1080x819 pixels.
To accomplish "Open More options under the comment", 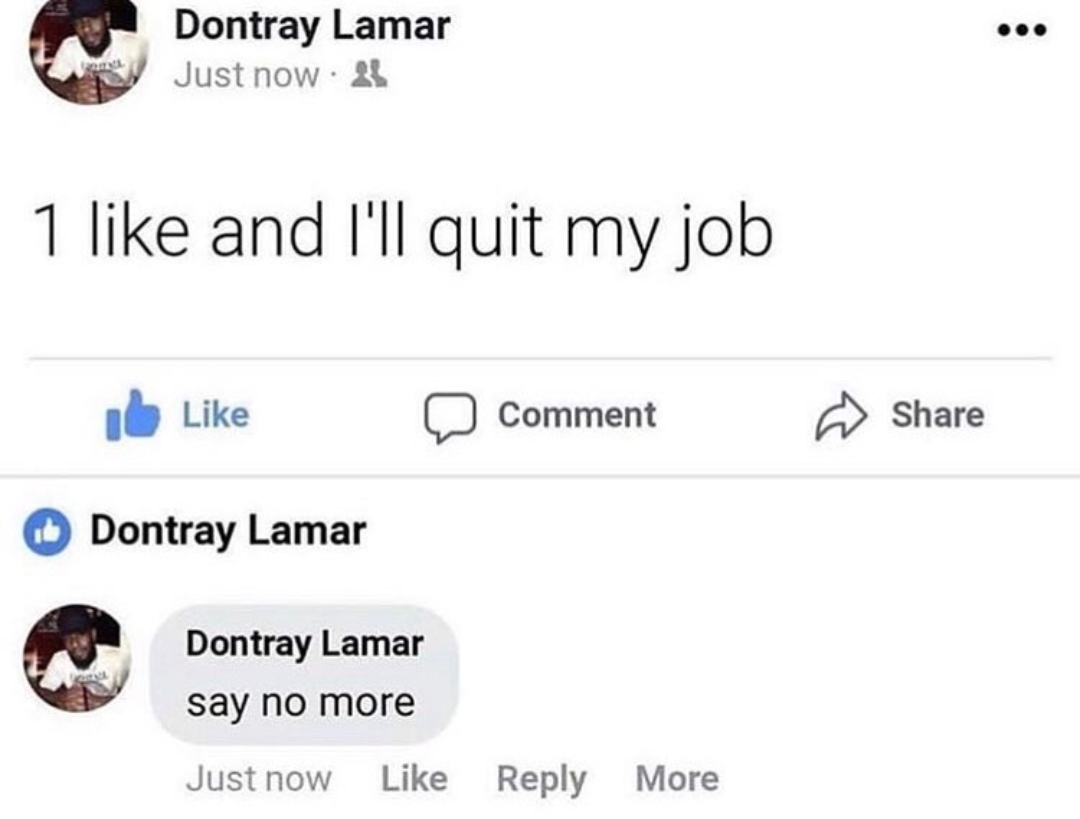I will point(677,779).
